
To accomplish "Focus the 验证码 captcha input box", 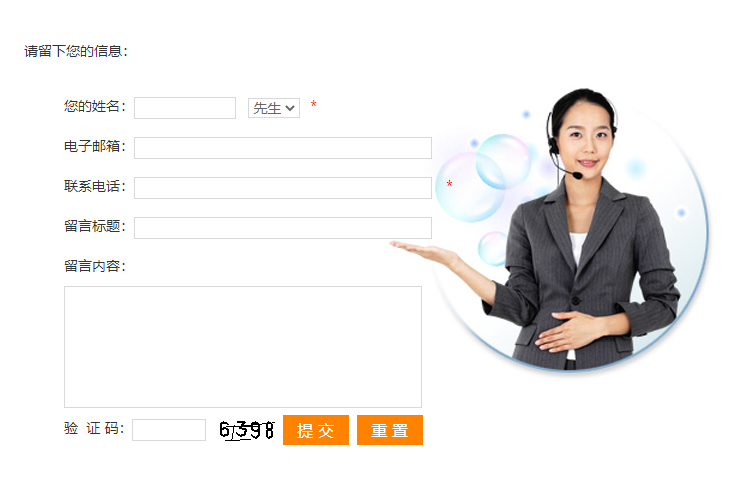I will (169, 430).
